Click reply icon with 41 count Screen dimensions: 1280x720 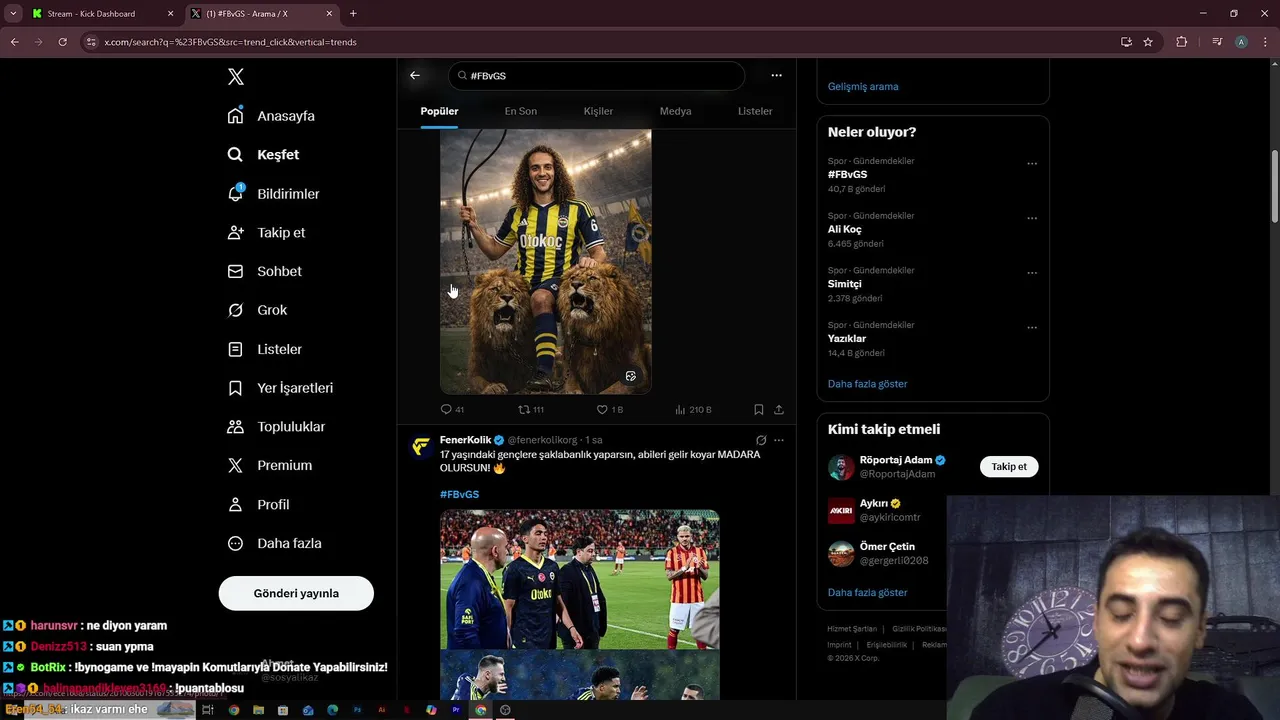[446, 409]
